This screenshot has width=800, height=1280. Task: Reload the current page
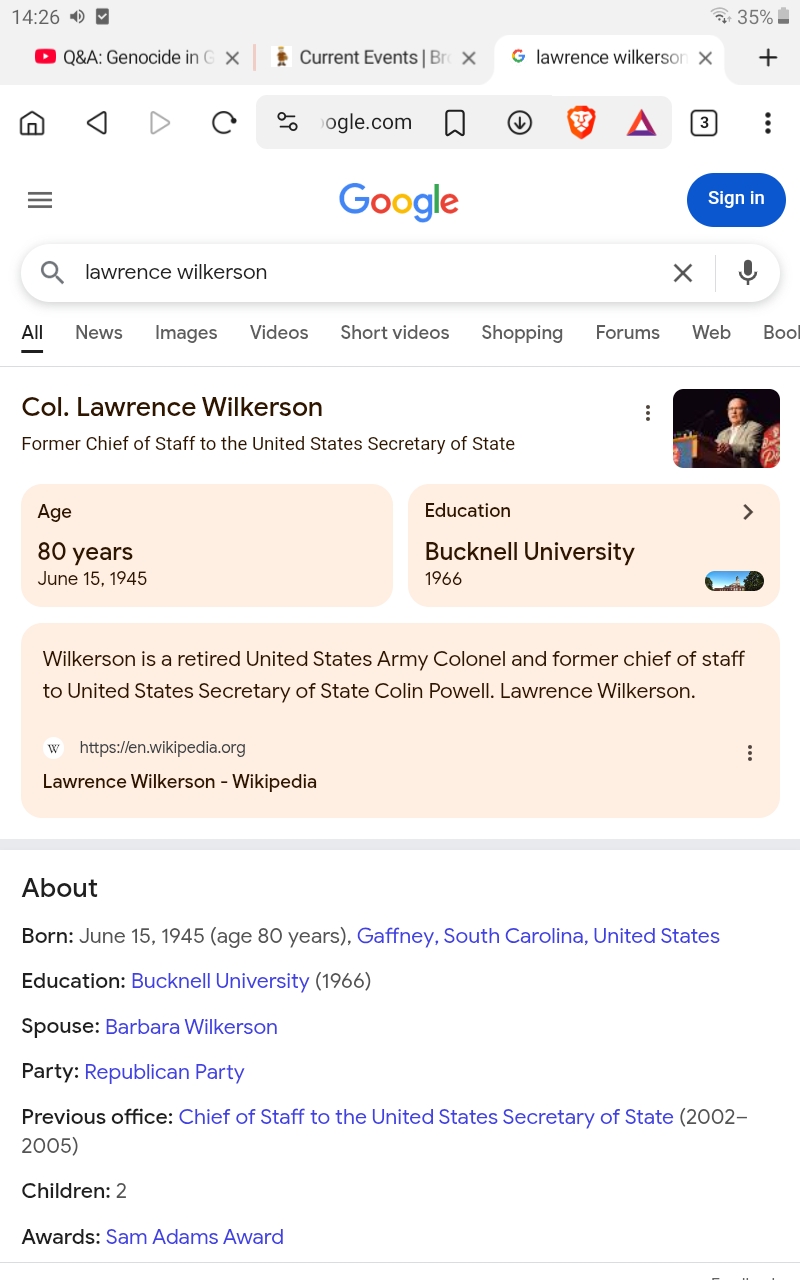224,123
